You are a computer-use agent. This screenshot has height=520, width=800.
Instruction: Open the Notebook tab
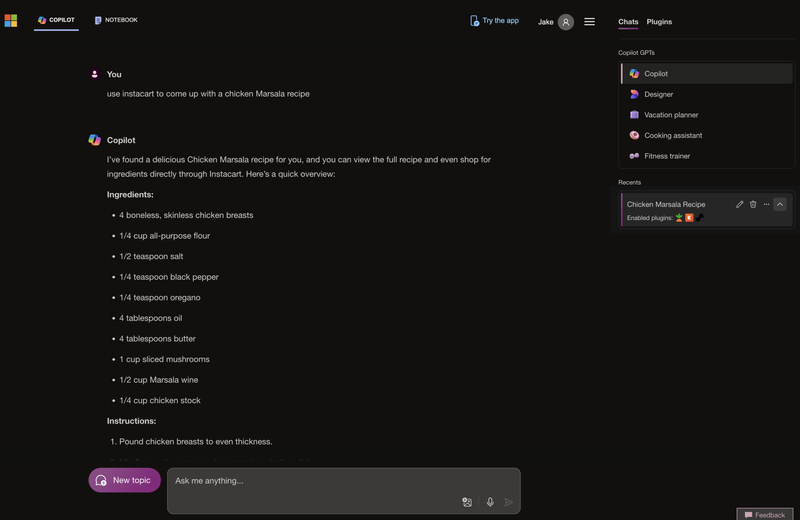[x=116, y=20]
